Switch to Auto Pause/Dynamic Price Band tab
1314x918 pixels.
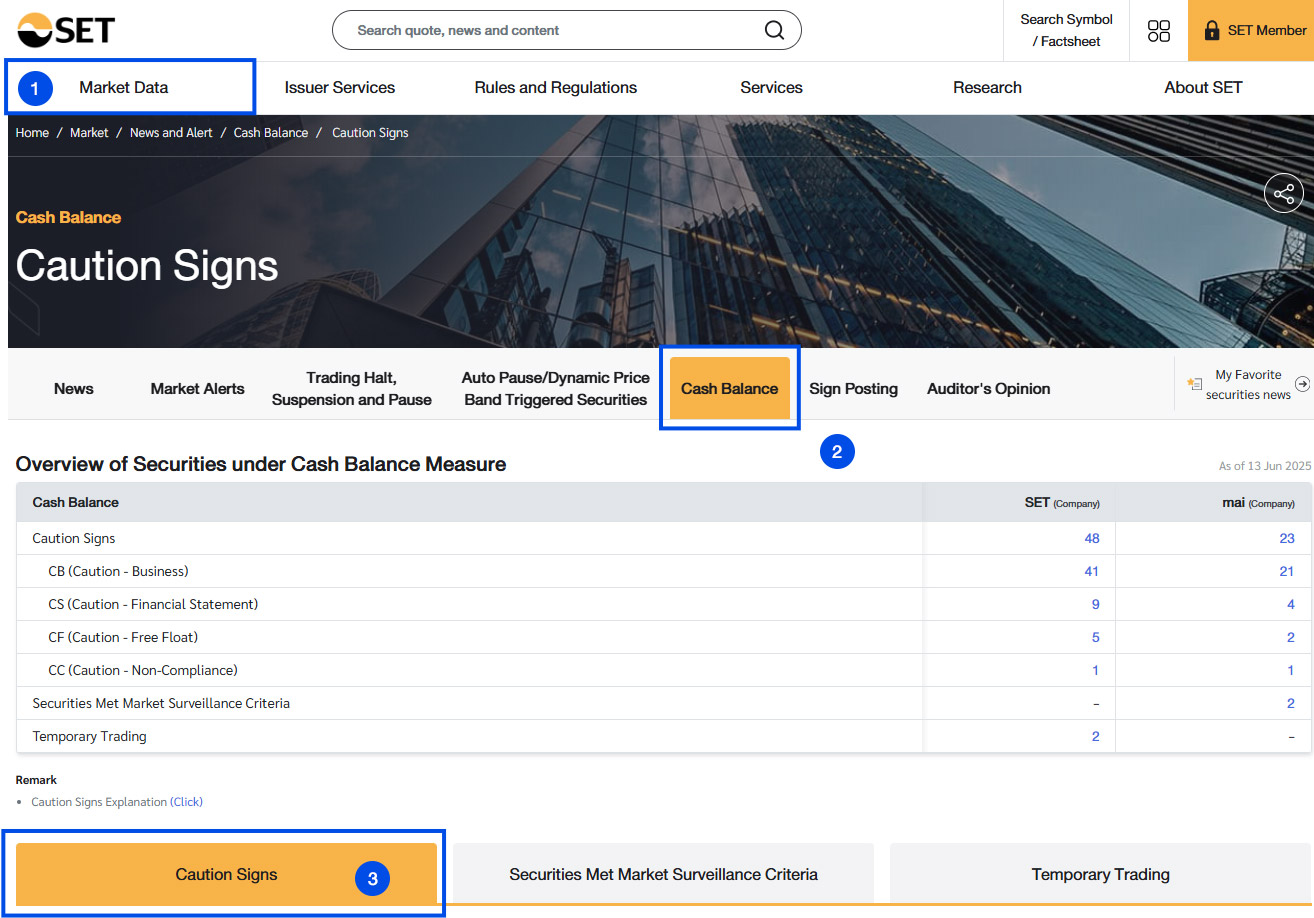pyautogui.click(x=556, y=388)
